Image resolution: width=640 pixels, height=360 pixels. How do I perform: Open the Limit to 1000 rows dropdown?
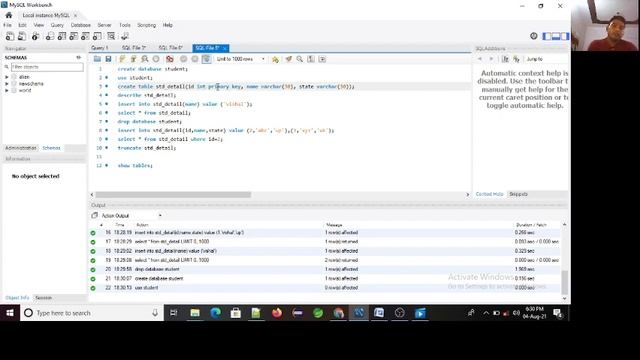[x=240, y=59]
